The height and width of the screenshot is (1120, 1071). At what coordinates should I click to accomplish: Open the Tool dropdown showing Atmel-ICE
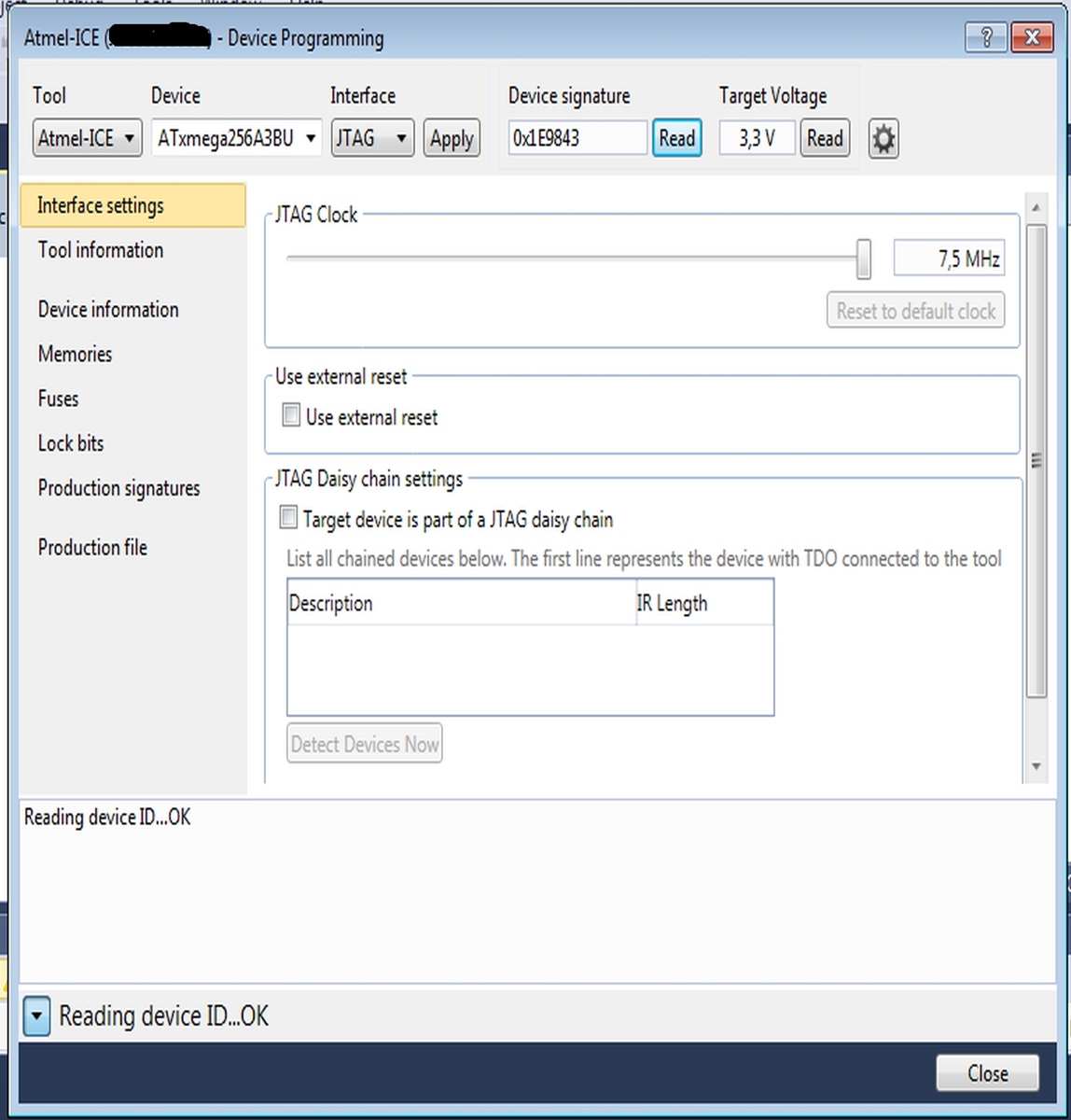87,138
